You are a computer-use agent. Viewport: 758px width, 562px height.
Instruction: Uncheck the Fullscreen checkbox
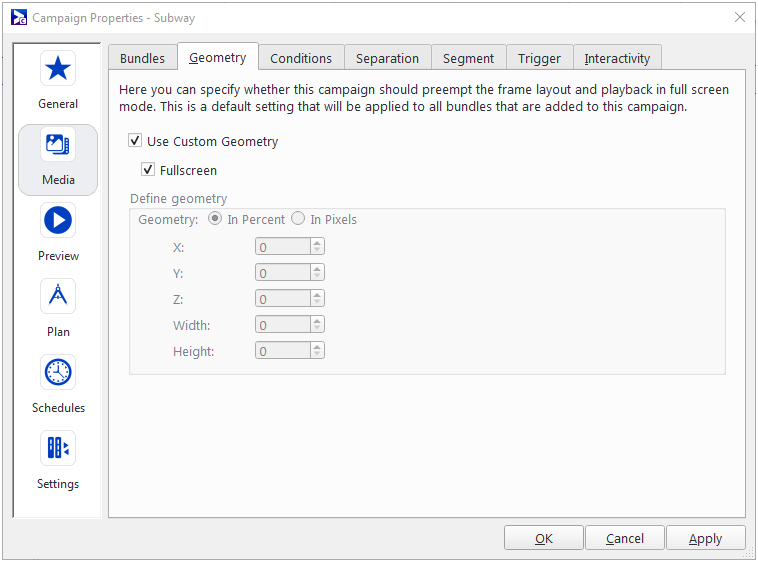[149, 170]
